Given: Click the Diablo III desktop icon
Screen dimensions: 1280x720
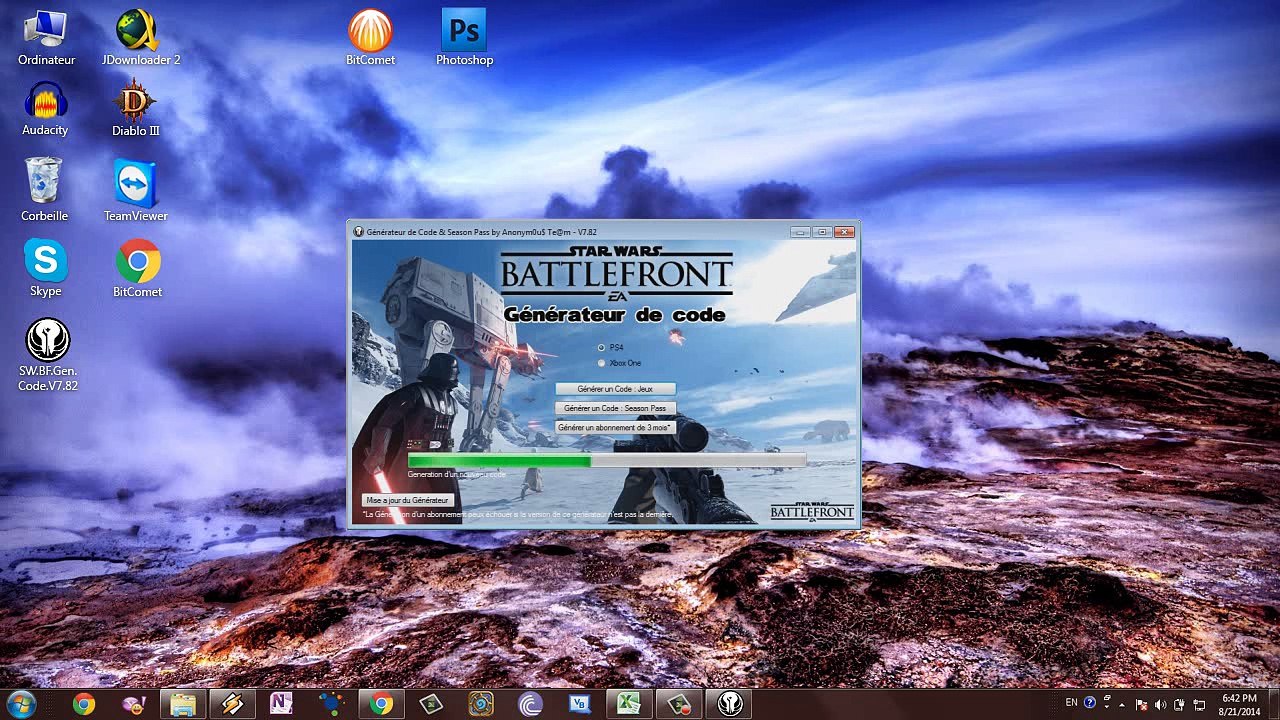Looking at the screenshot, I should pyautogui.click(x=136, y=110).
